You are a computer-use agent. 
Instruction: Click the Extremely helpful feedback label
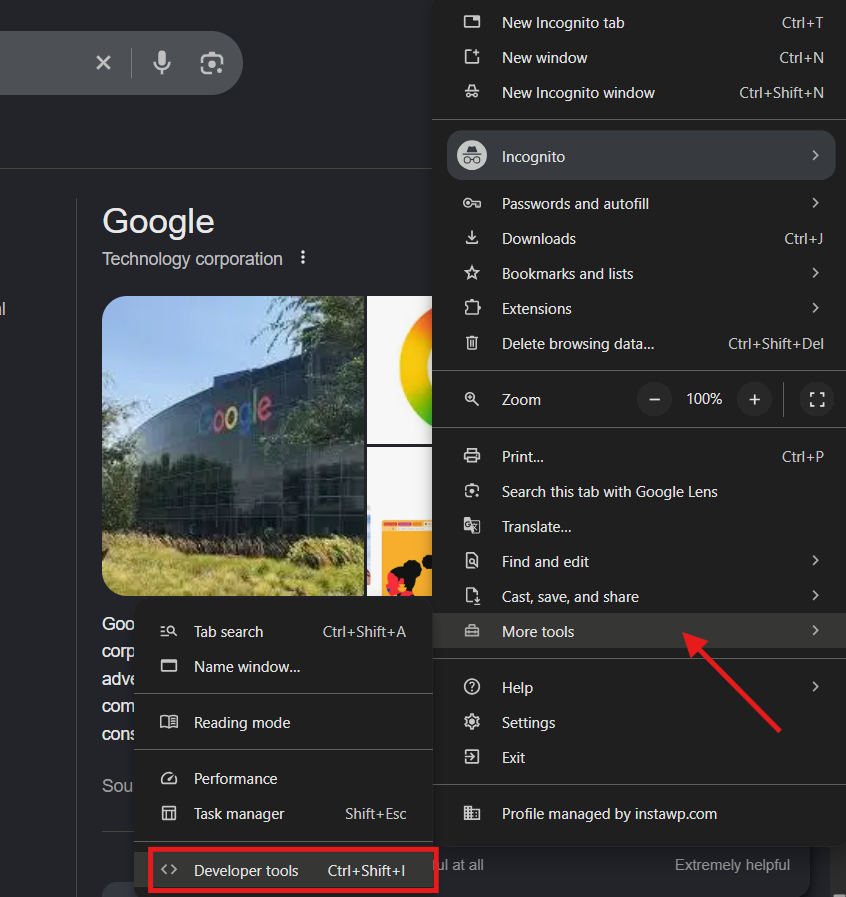[x=732, y=864]
